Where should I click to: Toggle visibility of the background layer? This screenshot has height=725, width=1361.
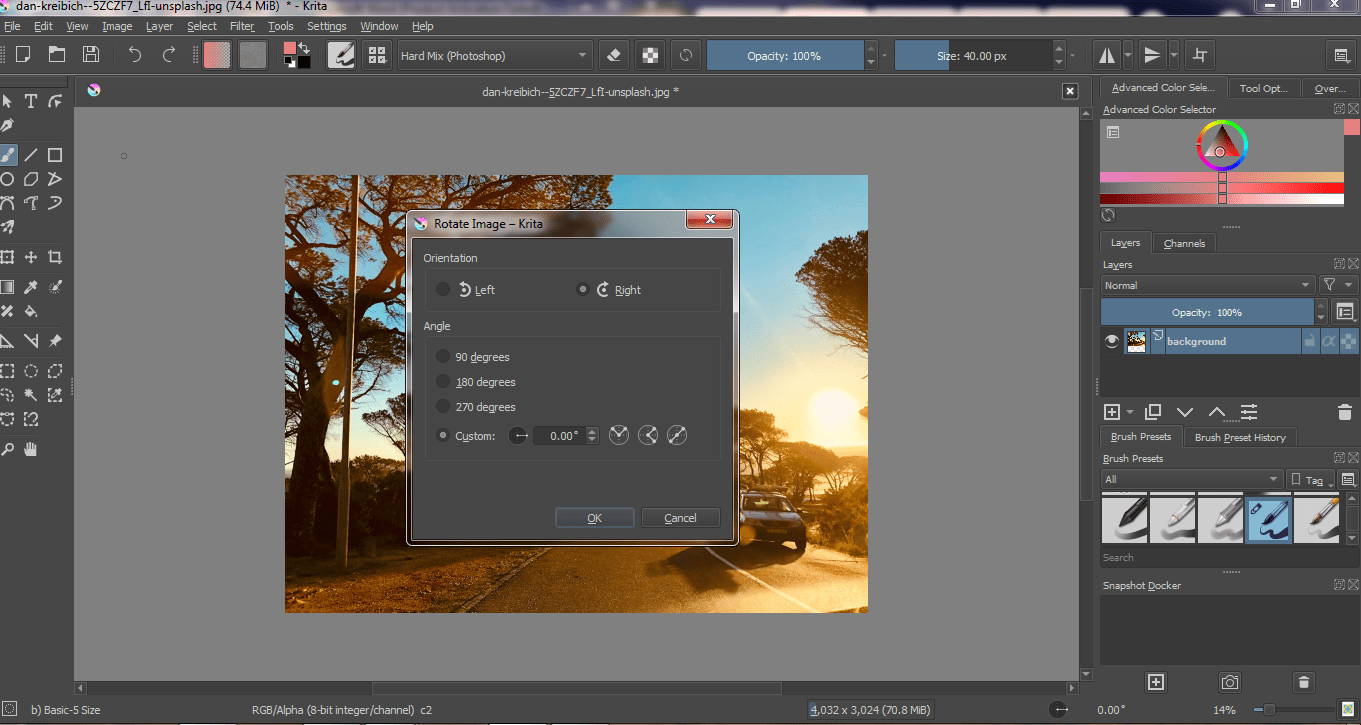[1111, 340]
